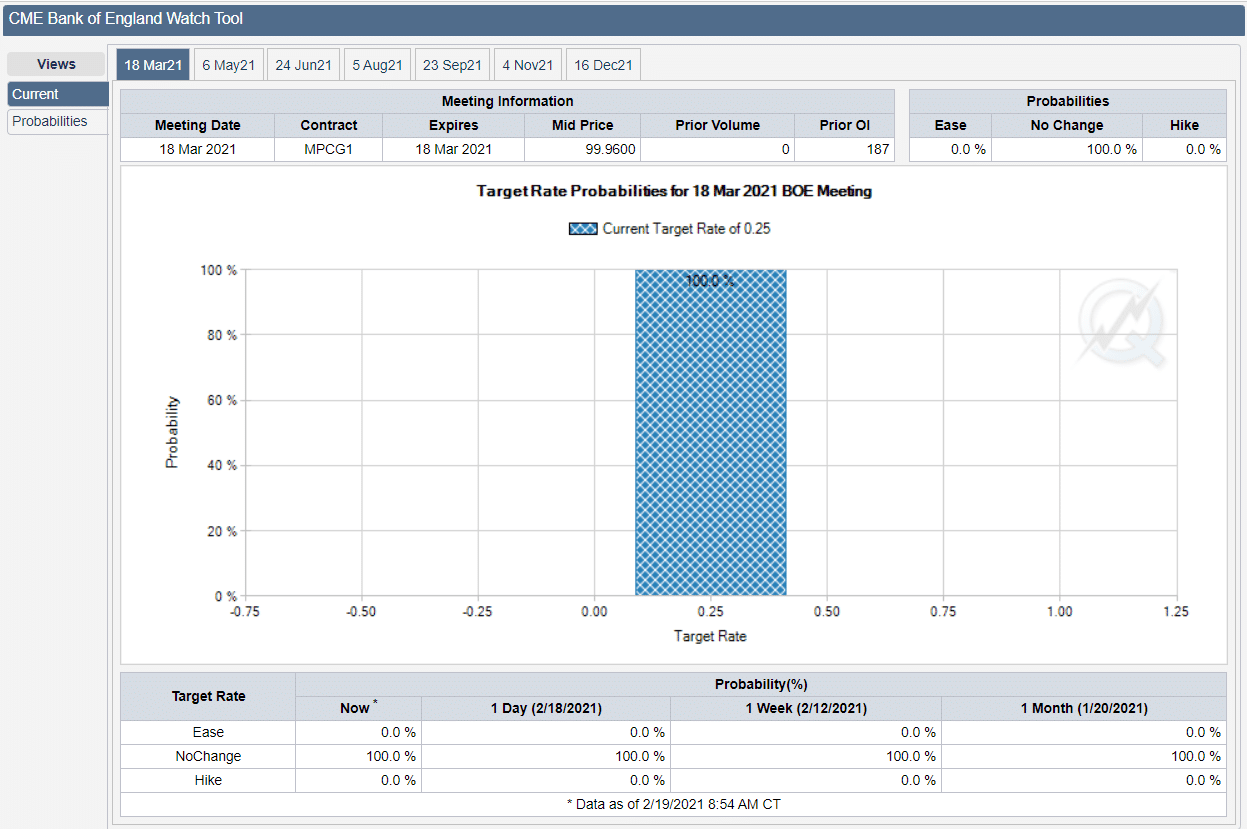Click the 1 Day (2/18/2021) column header

[546, 708]
